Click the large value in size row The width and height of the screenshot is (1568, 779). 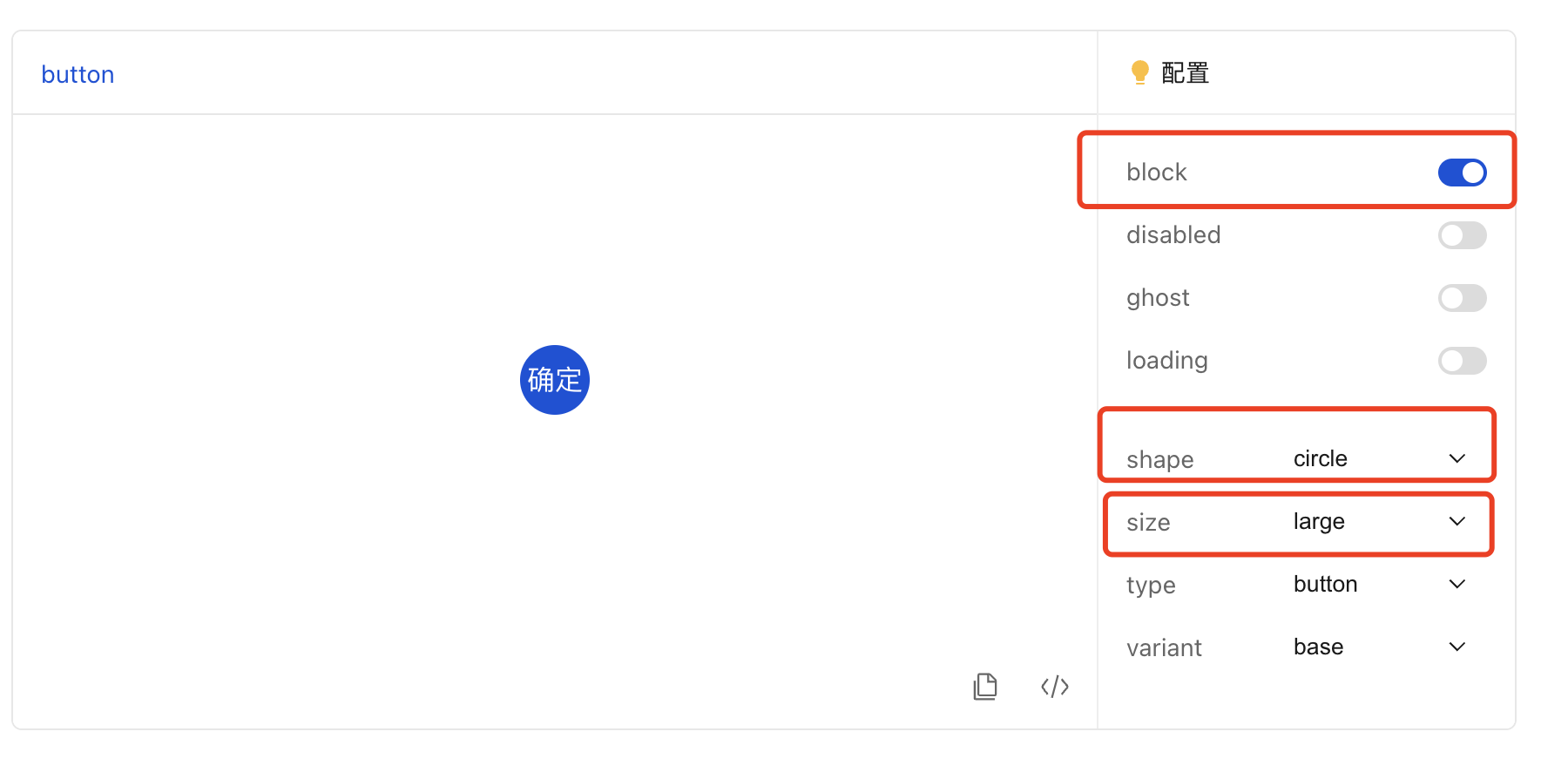coord(1318,521)
